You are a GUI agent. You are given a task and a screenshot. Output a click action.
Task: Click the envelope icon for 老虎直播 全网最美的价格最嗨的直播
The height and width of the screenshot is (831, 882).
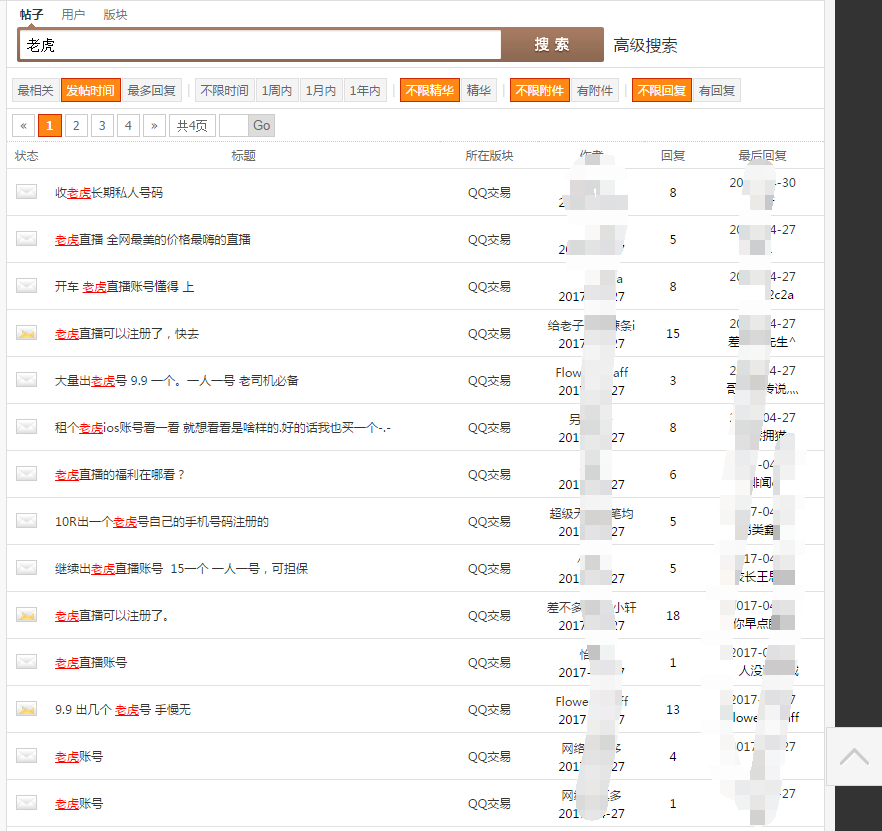coord(26,239)
